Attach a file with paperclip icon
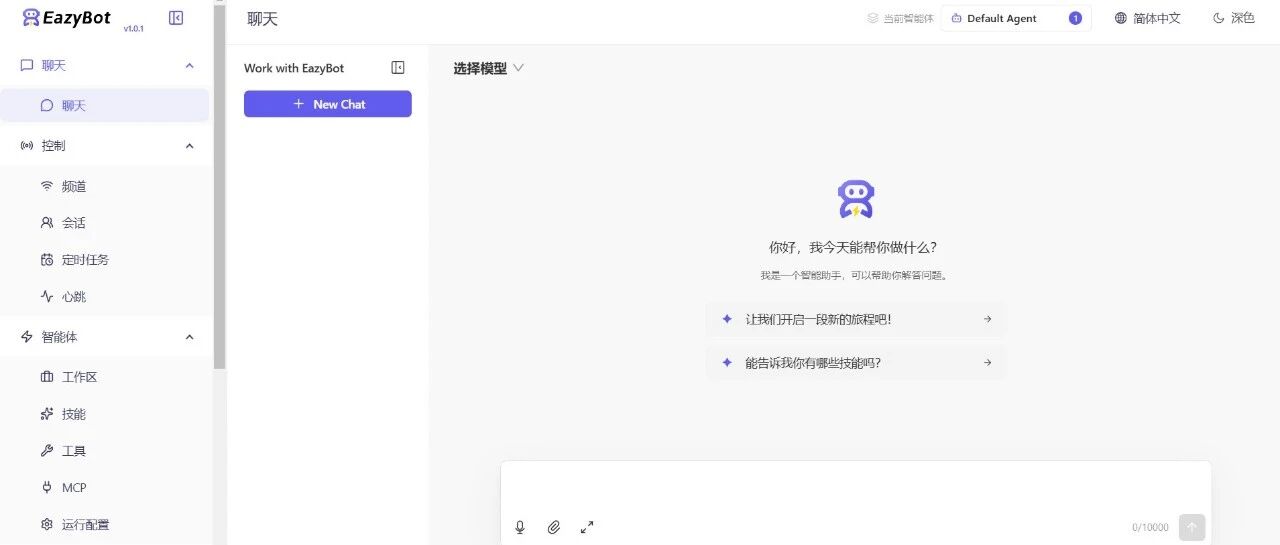Screen dimensions: 1280x545 click(x=553, y=527)
